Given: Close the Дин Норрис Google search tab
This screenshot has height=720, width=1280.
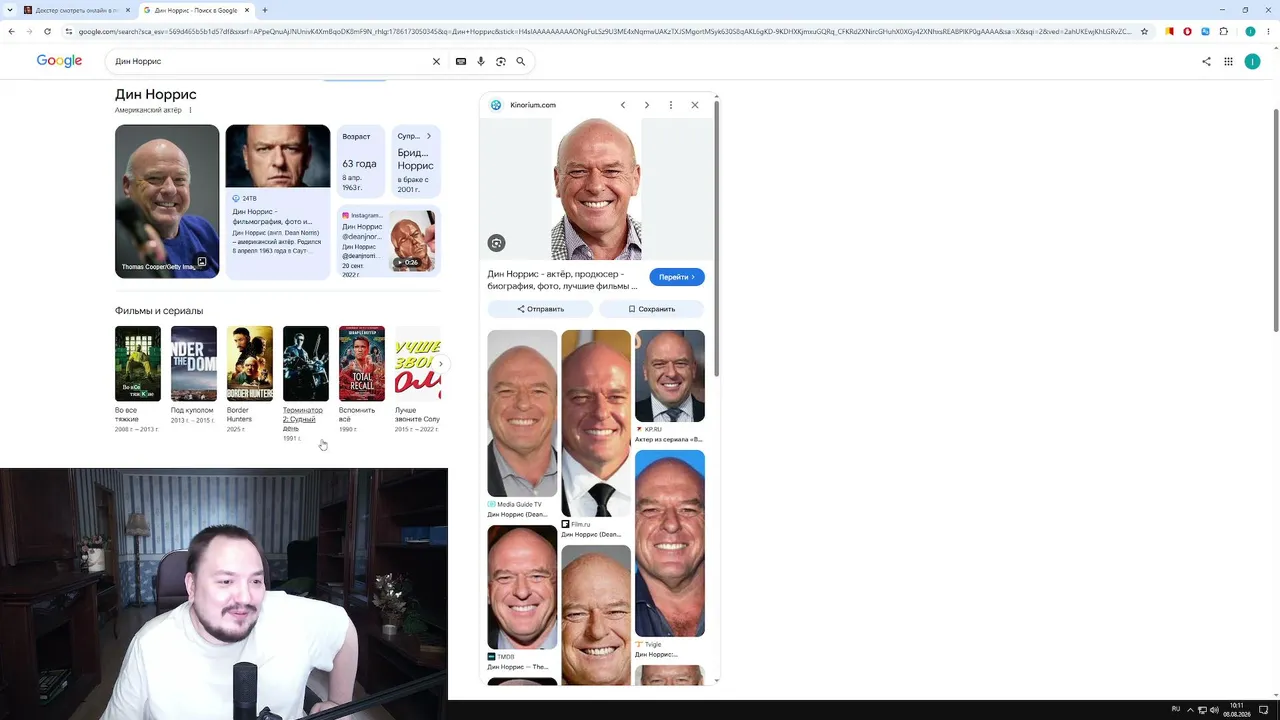Looking at the screenshot, I should 247,10.
